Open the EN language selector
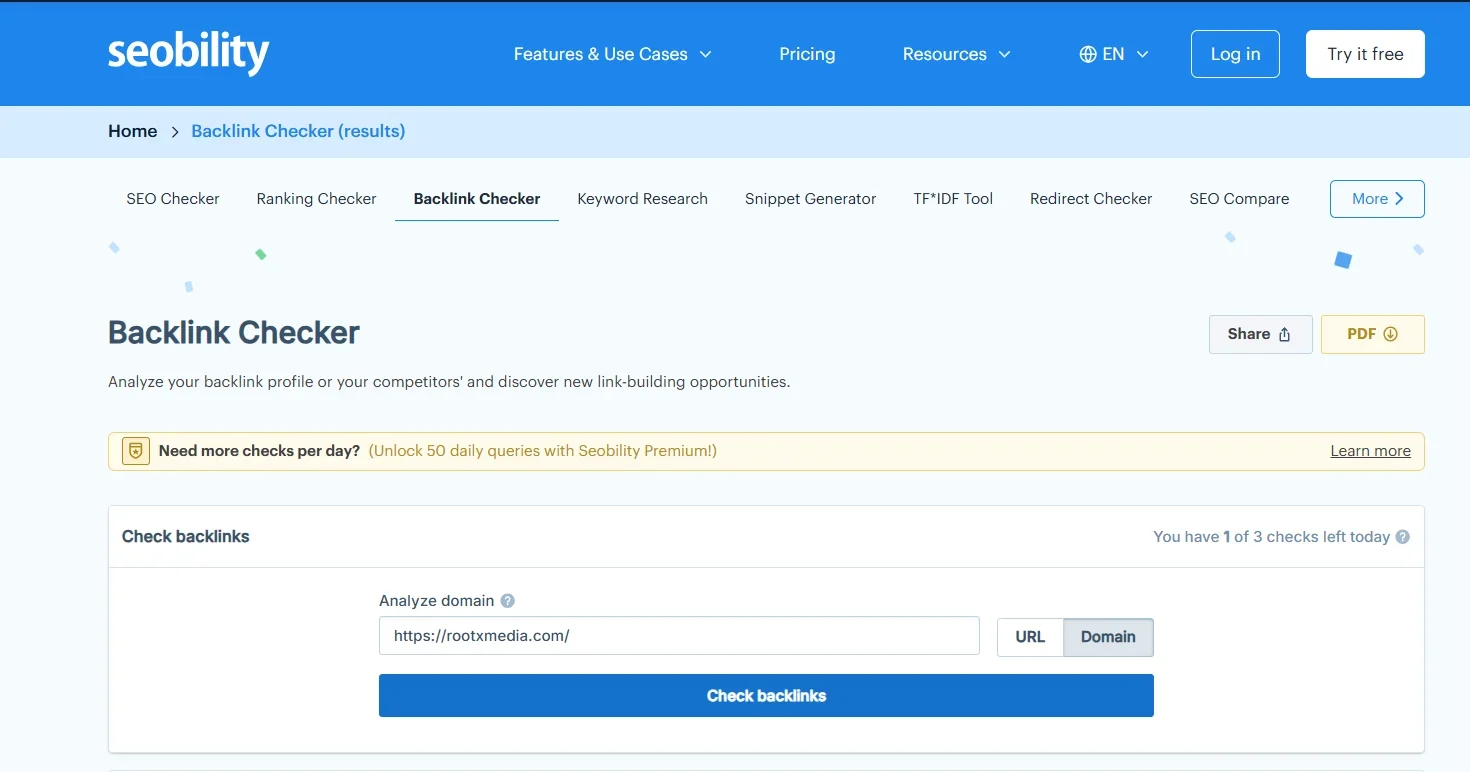 (1114, 54)
